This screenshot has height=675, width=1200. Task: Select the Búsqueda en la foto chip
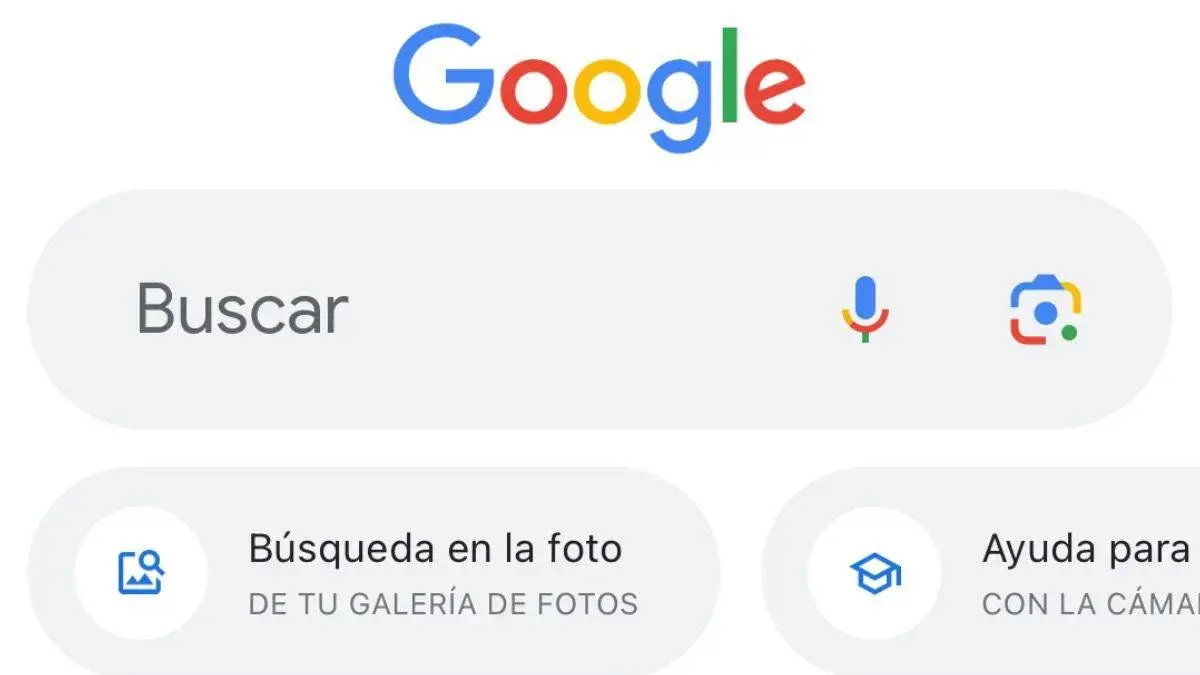click(x=373, y=573)
